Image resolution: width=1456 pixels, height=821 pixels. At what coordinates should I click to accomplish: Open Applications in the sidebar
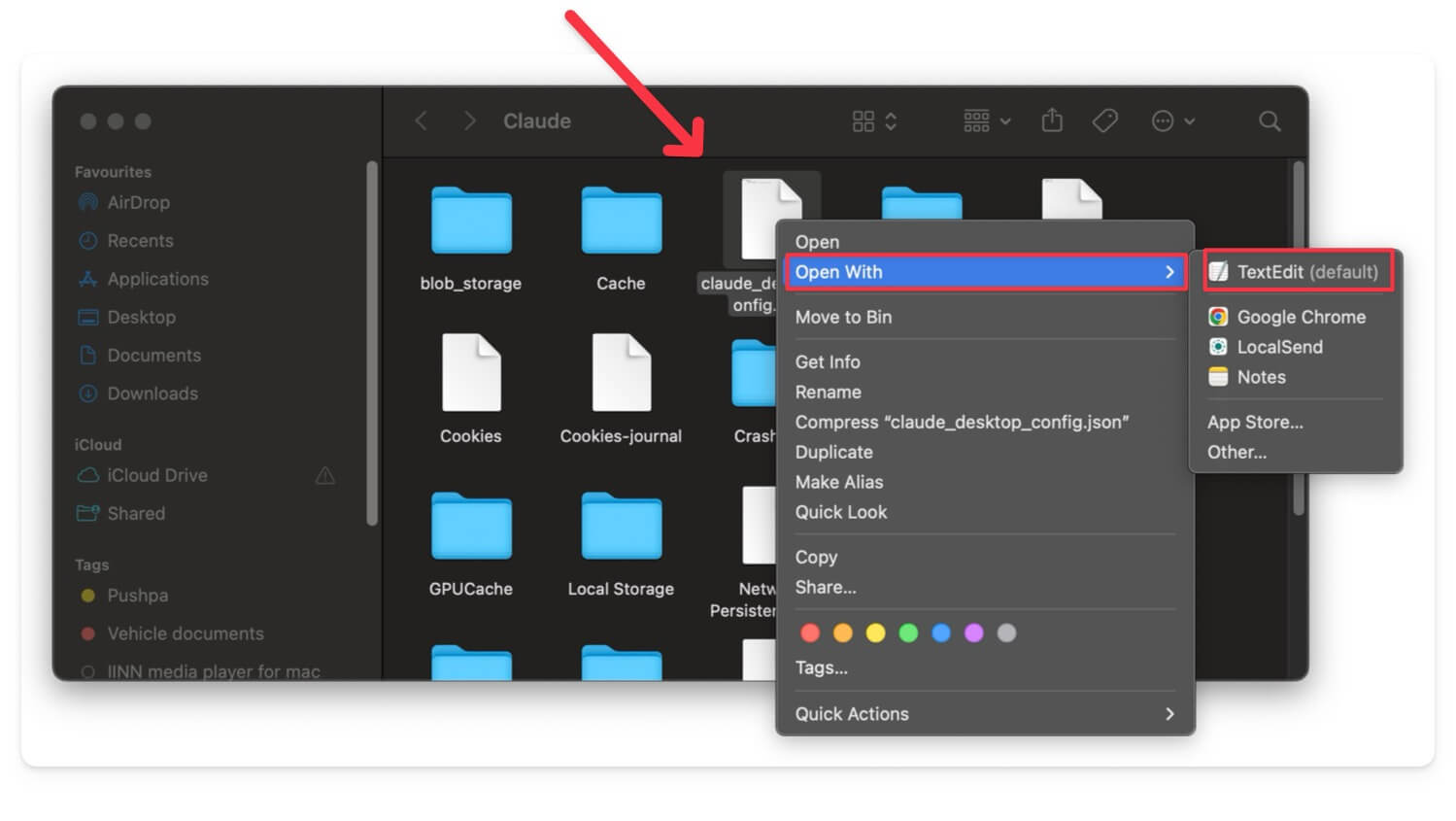click(157, 279)
